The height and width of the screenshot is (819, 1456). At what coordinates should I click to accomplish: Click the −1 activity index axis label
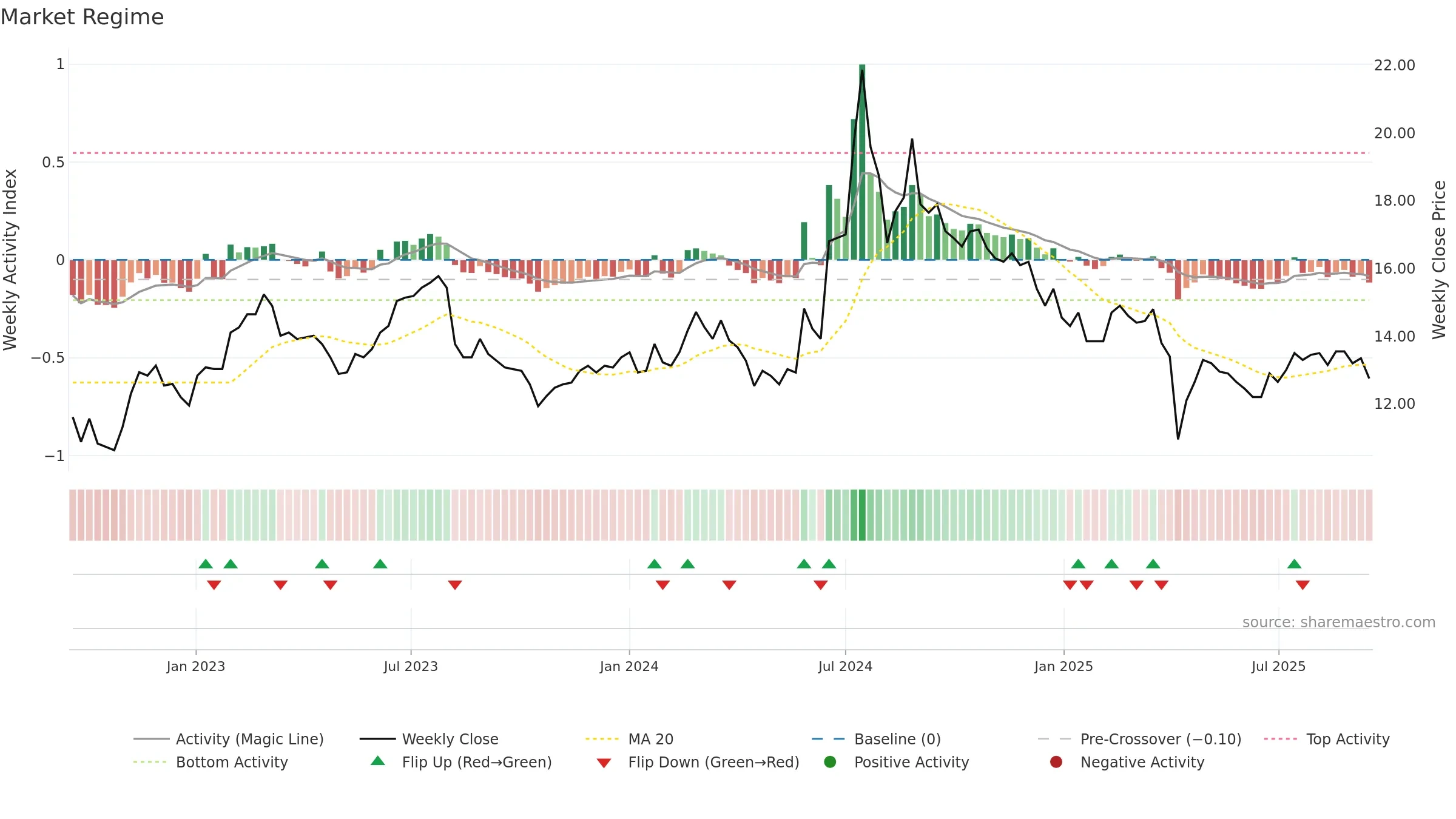coord(55,456)
